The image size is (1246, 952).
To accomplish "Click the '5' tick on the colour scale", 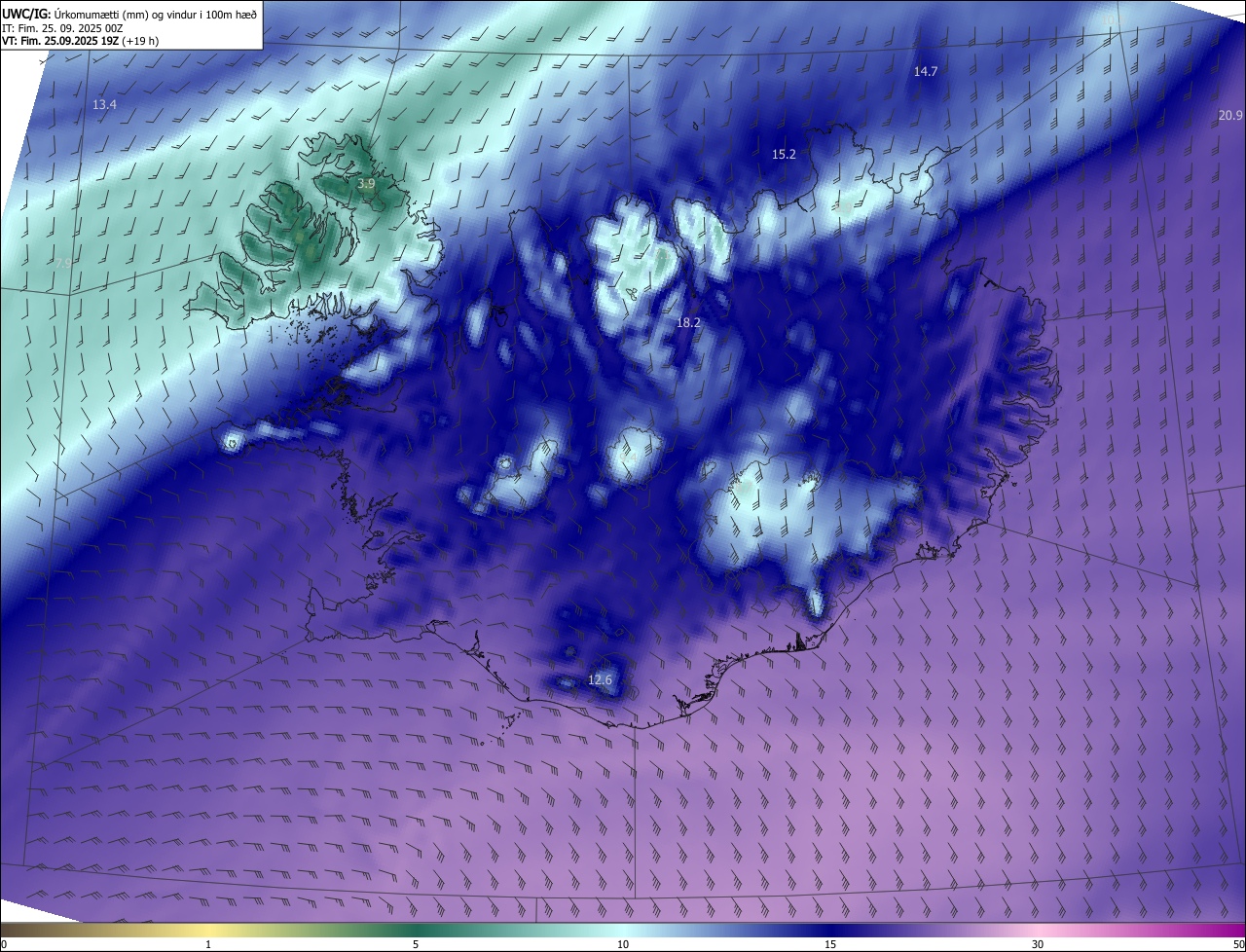I will click(x=416, y=944).
